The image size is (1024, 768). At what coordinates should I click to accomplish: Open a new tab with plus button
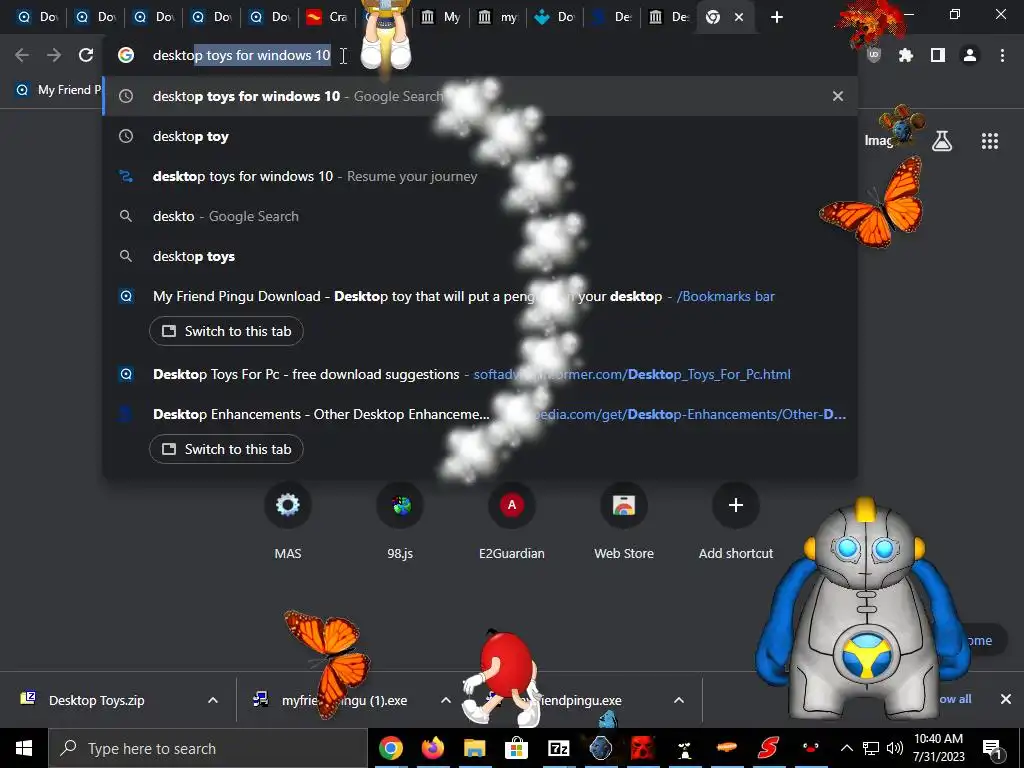click(x=776, y=17)
